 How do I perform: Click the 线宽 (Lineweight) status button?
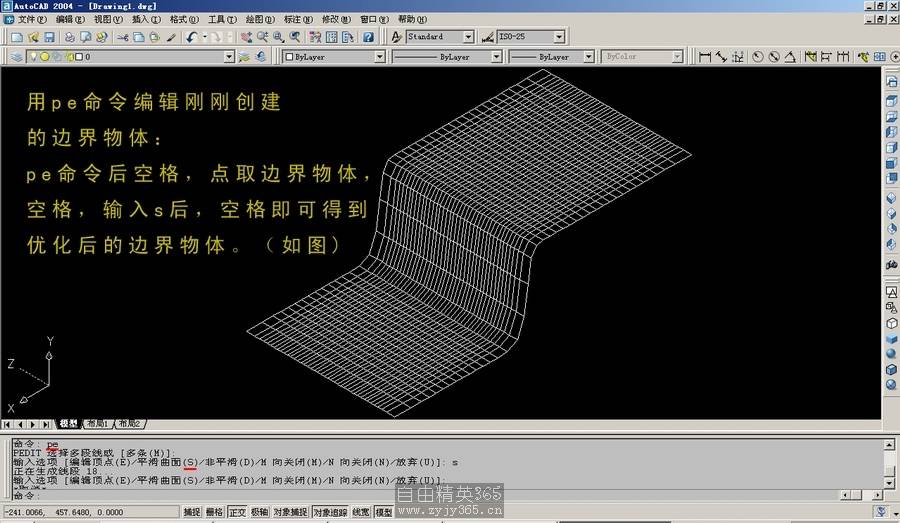(x=360, y=512)
